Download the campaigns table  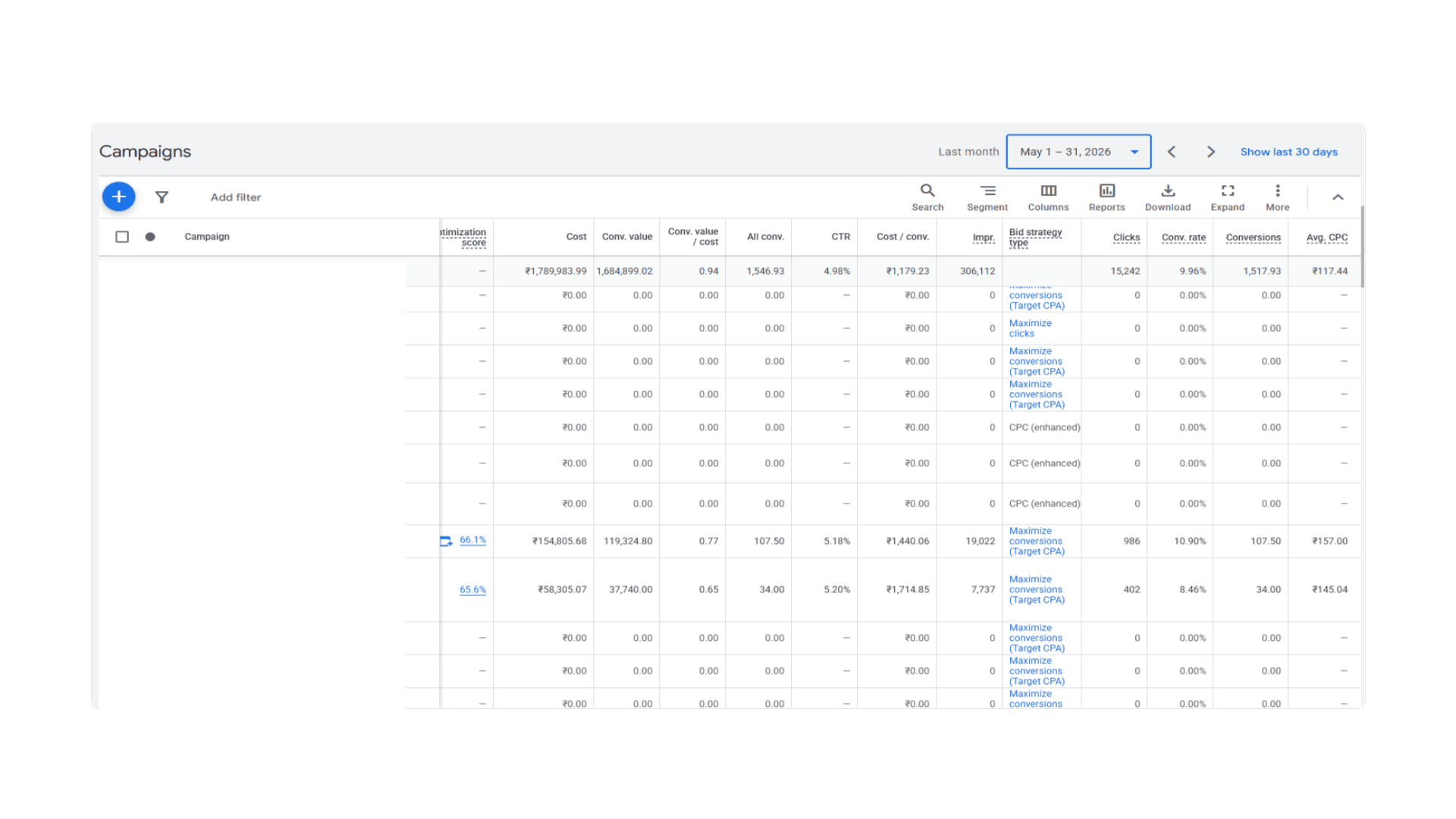[x=1168, y=197]
